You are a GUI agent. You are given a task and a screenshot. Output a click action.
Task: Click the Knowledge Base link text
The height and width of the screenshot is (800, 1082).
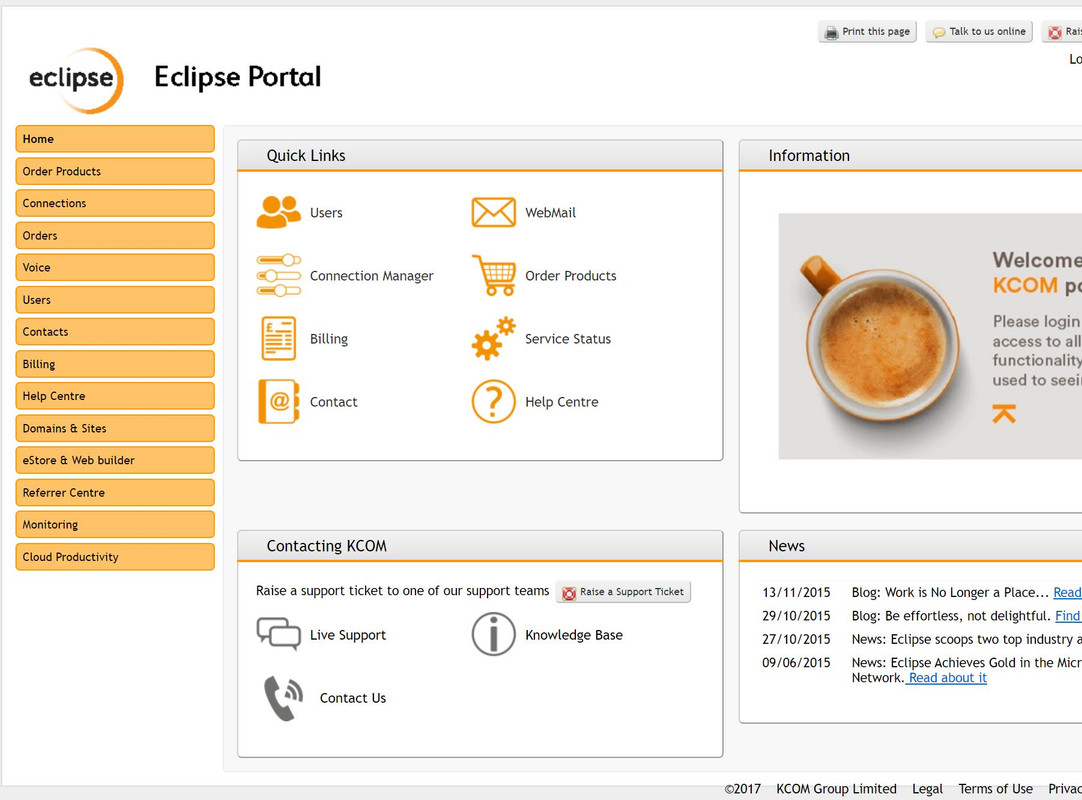pyautogui.click(x=573, y=635)
